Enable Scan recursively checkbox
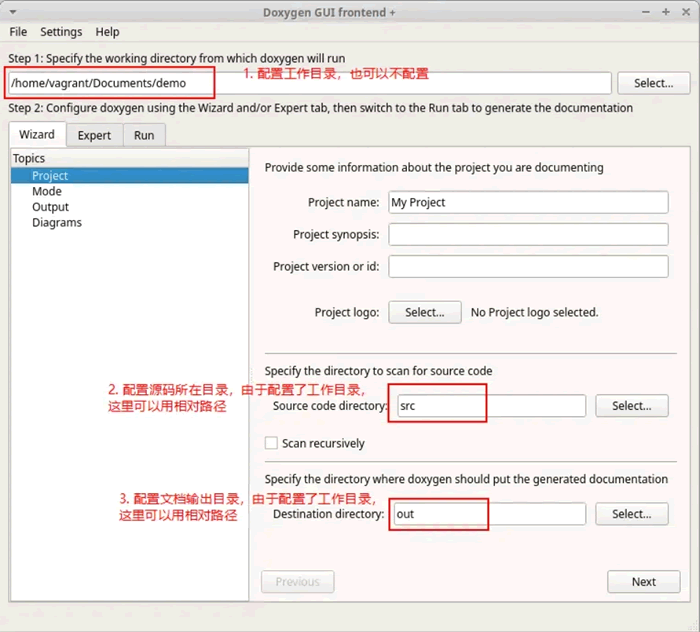 271,443
